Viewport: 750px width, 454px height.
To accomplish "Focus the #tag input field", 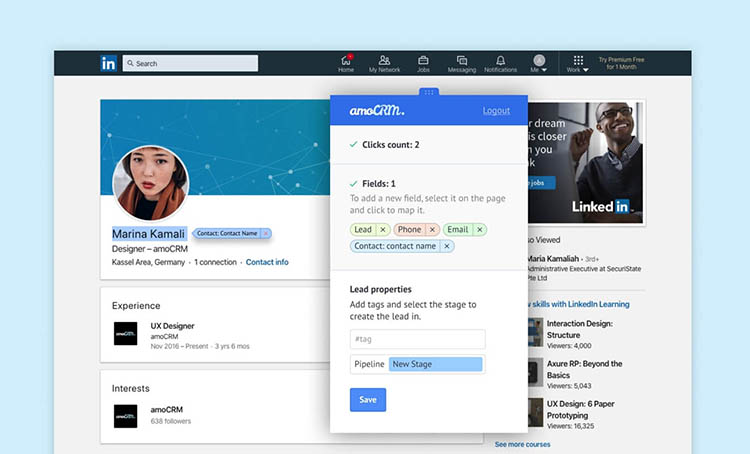I will point(418,339).
